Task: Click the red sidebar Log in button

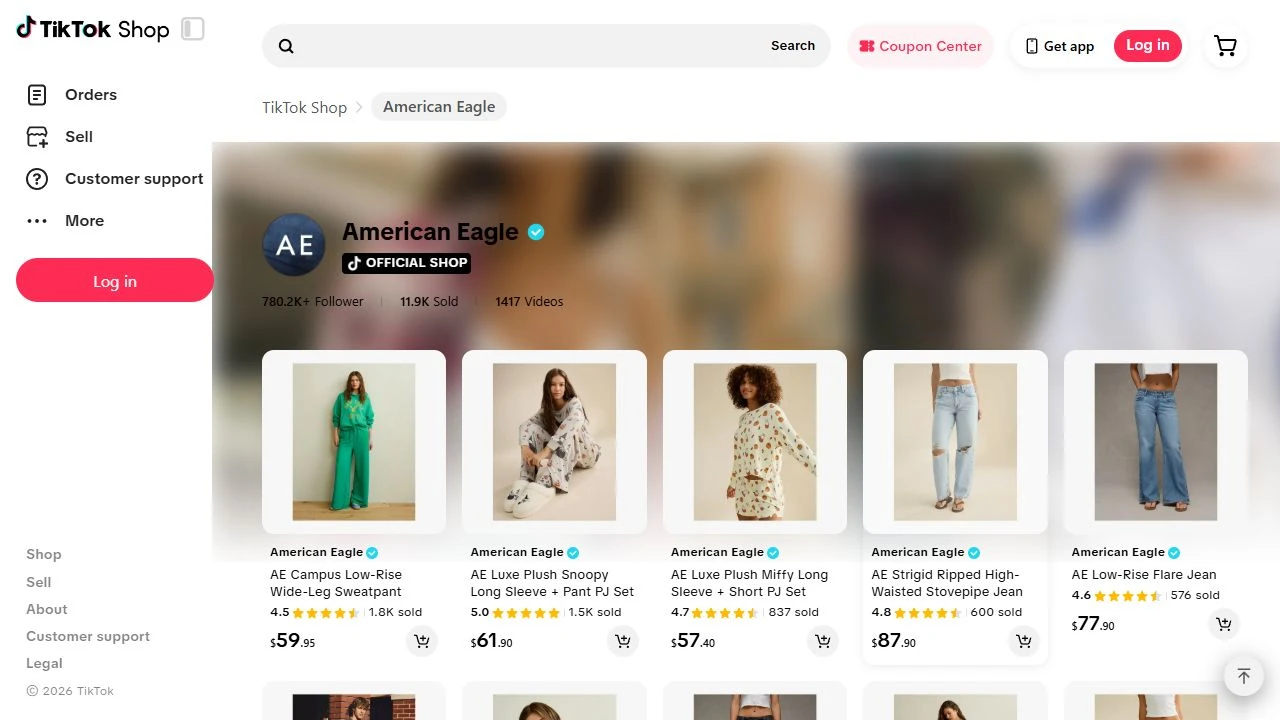Action: [x=115, y=281]
